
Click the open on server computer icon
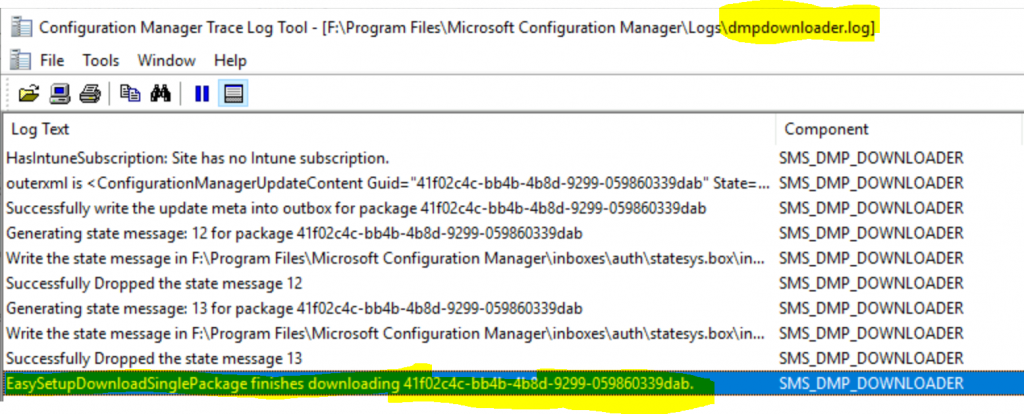[60, 94]
